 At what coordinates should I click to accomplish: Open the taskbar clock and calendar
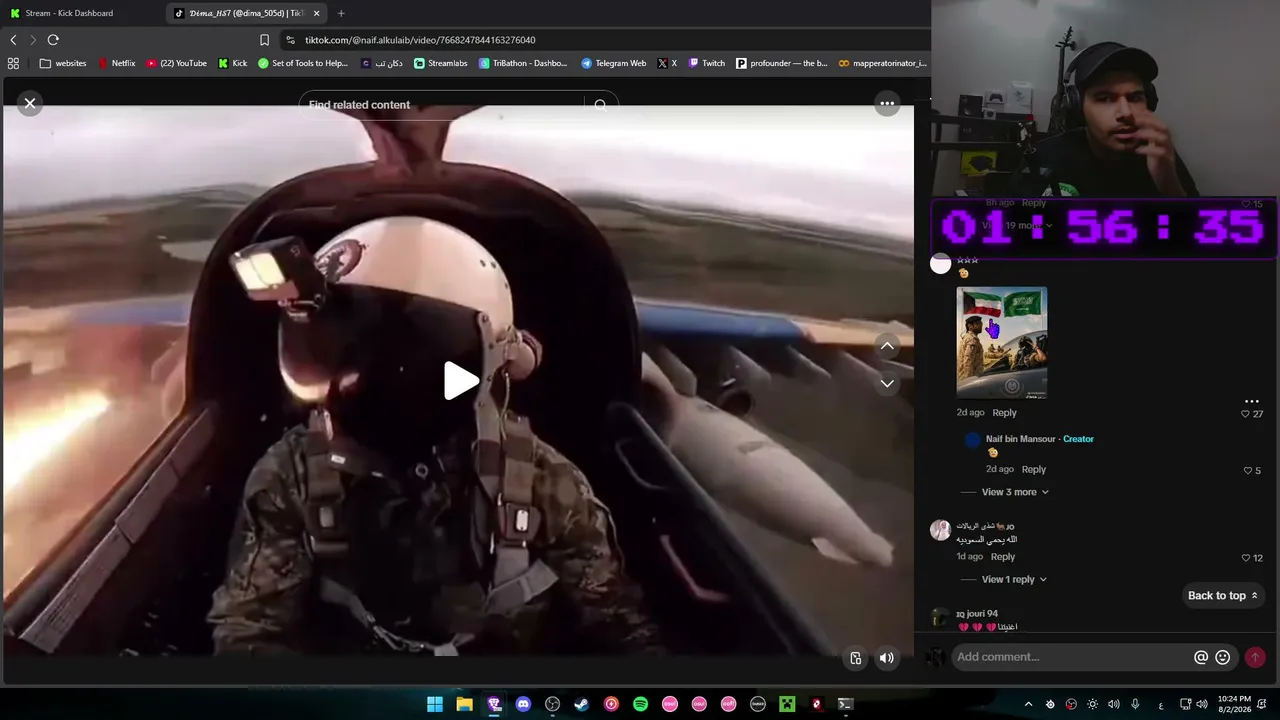[1234, 704]
